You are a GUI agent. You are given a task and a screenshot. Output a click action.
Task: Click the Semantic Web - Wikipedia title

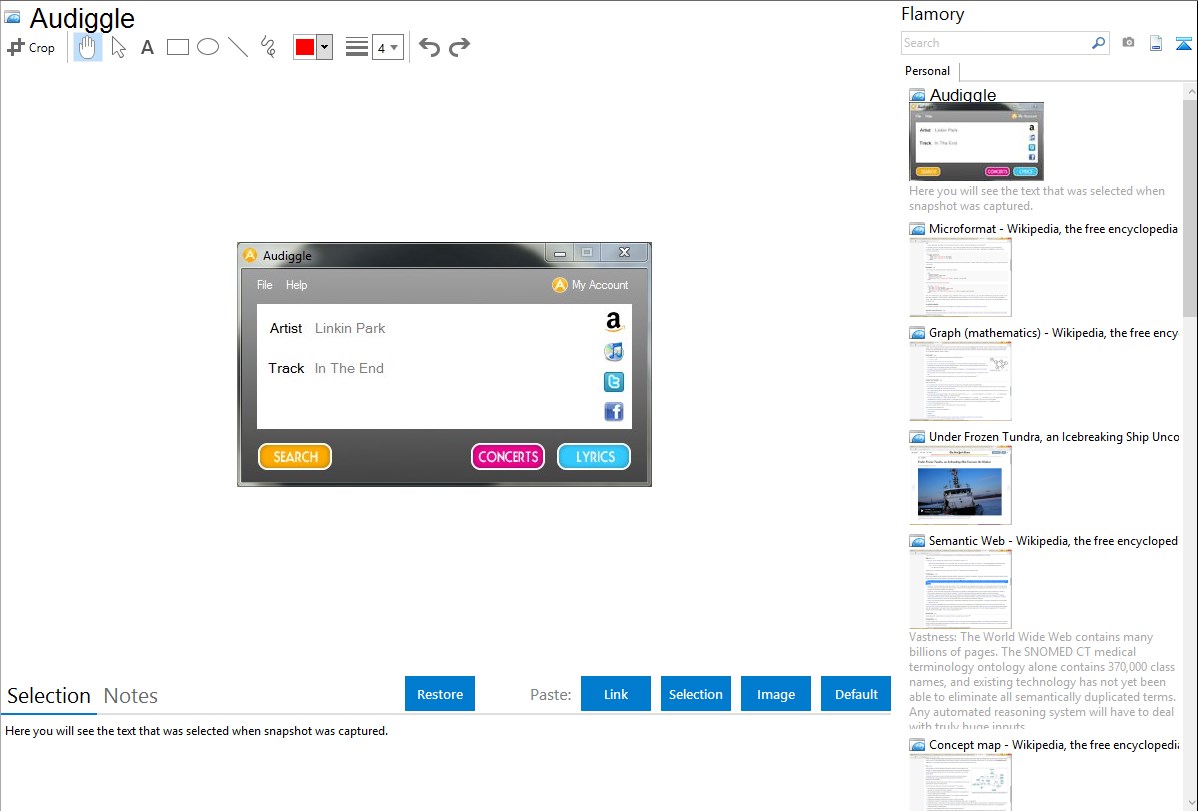1053,540
